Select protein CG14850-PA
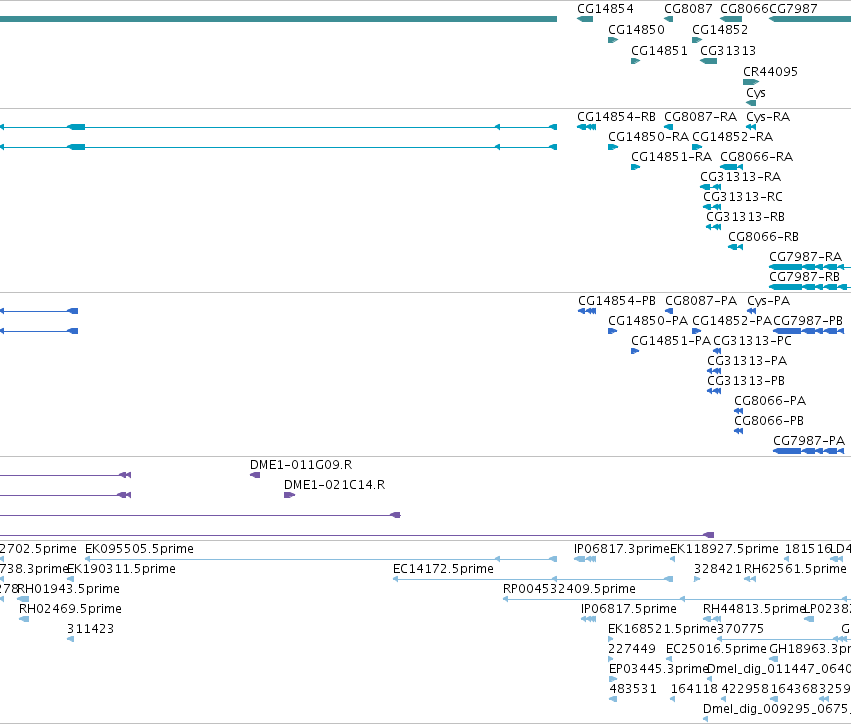The width and height of the screenshot is (851, 724). (647, 321)
